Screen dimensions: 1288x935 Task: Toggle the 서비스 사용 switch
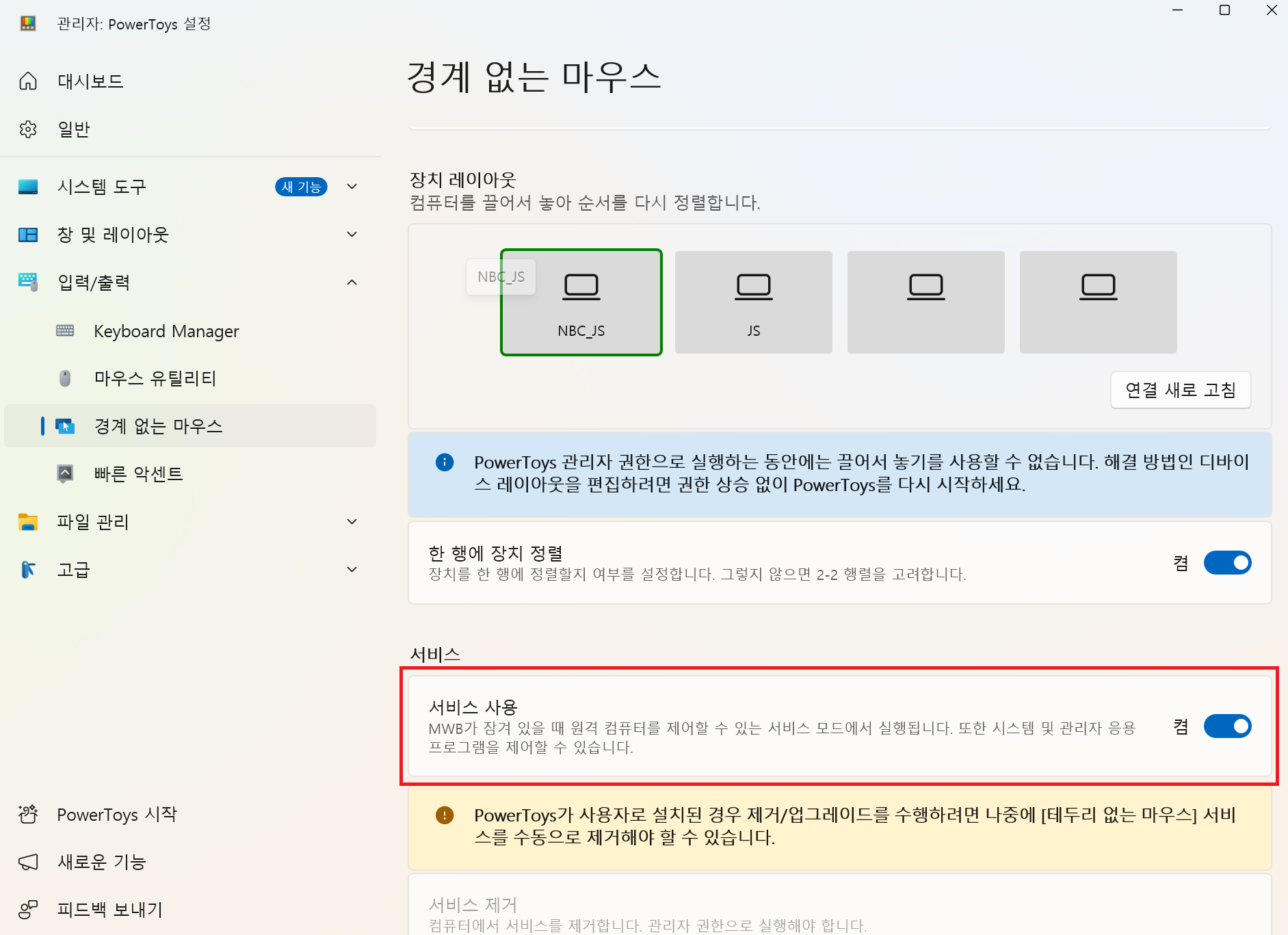[x=1228, y=726]
